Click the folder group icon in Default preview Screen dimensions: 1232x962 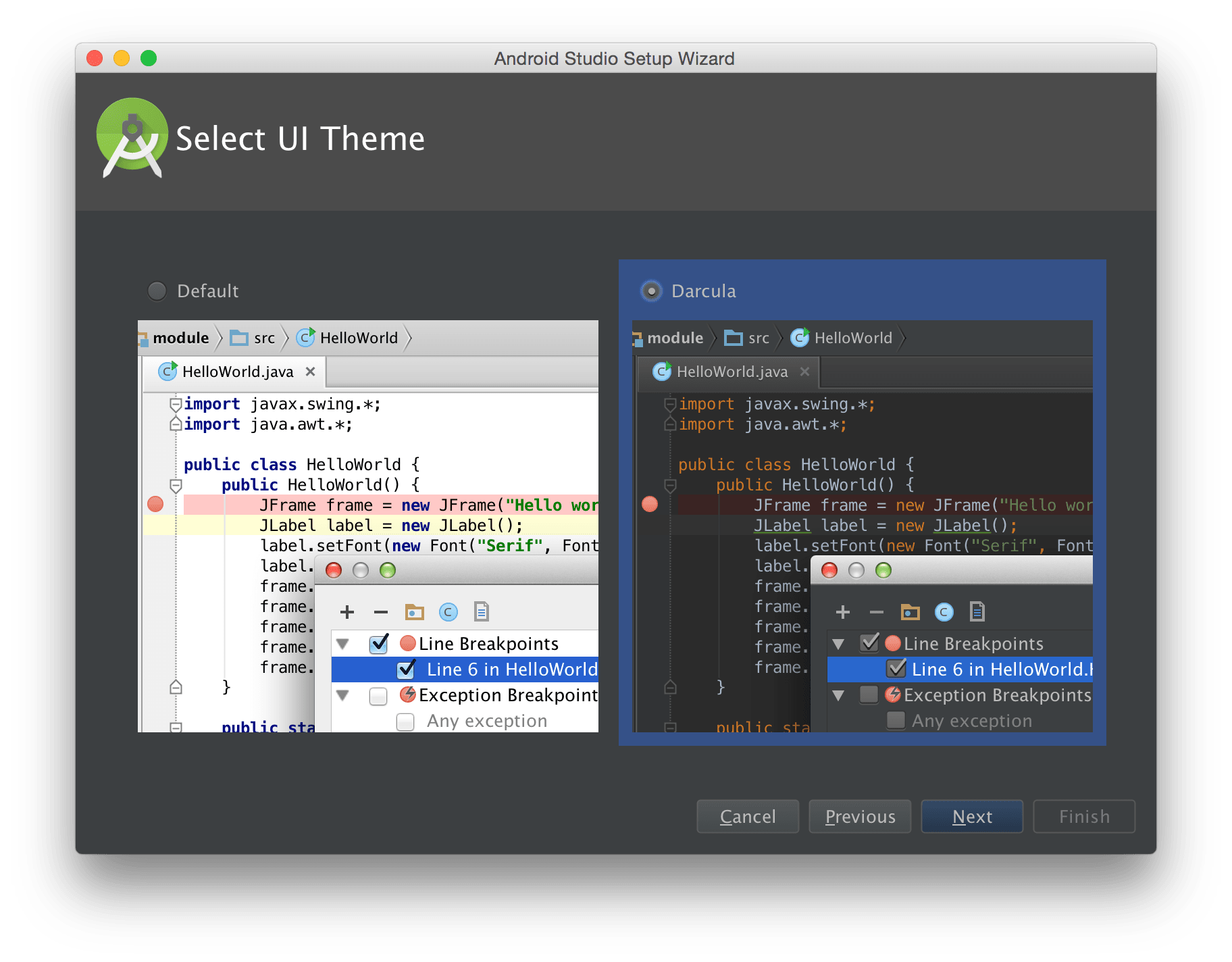414,612
